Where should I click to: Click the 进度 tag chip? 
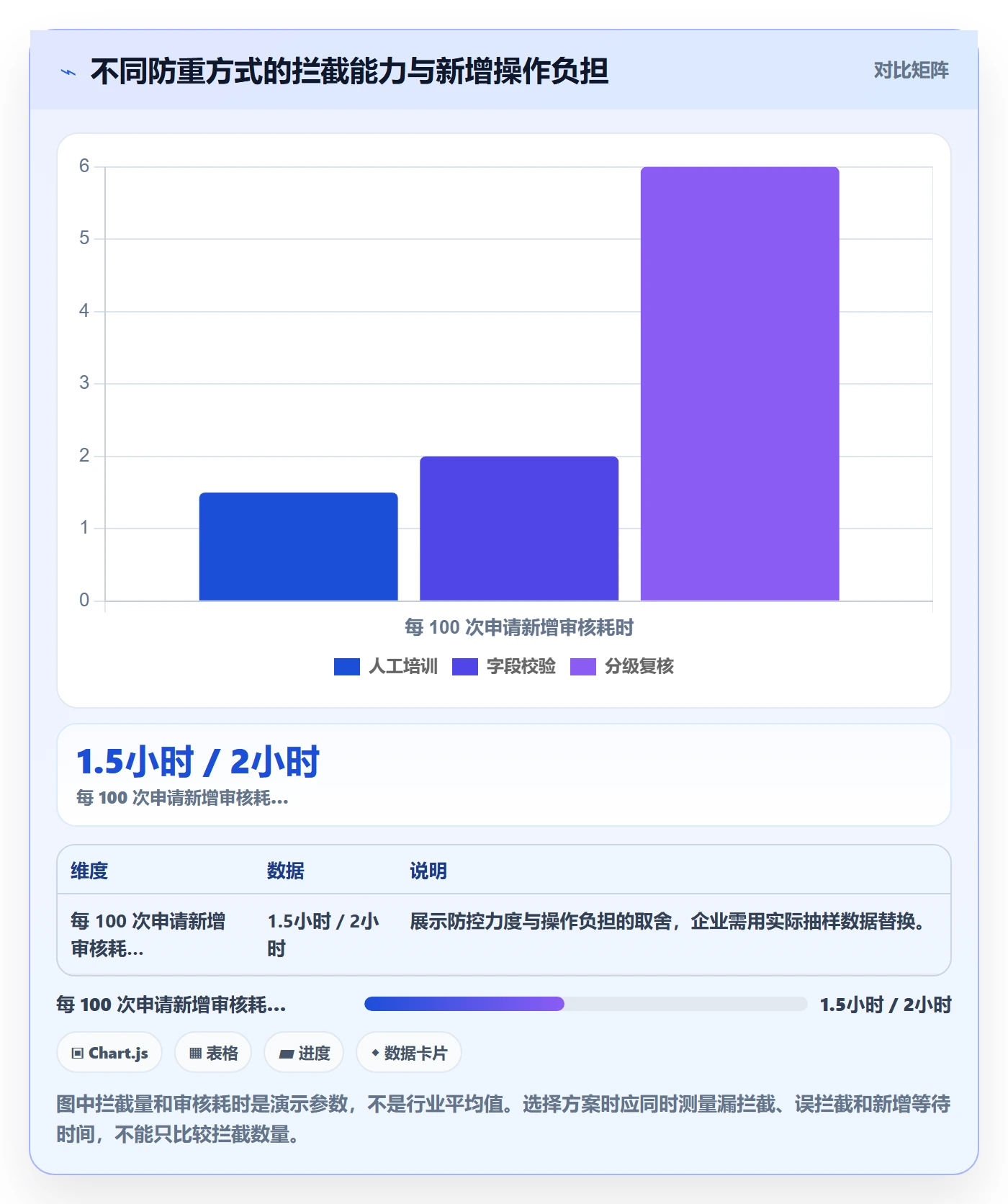[x=304, y=1053]
